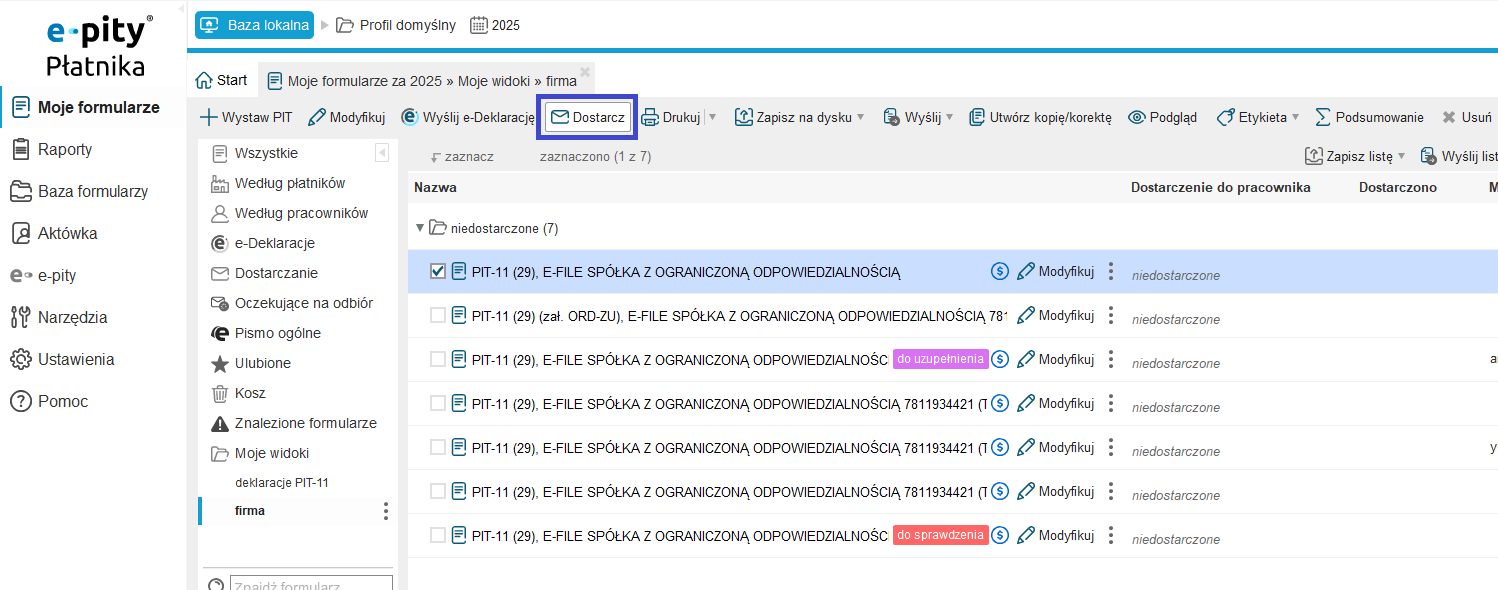Click three-dot menu on first PIT-11 row
The width and height of the screenshot is (1498, 590).
[x=1111, y=272]
